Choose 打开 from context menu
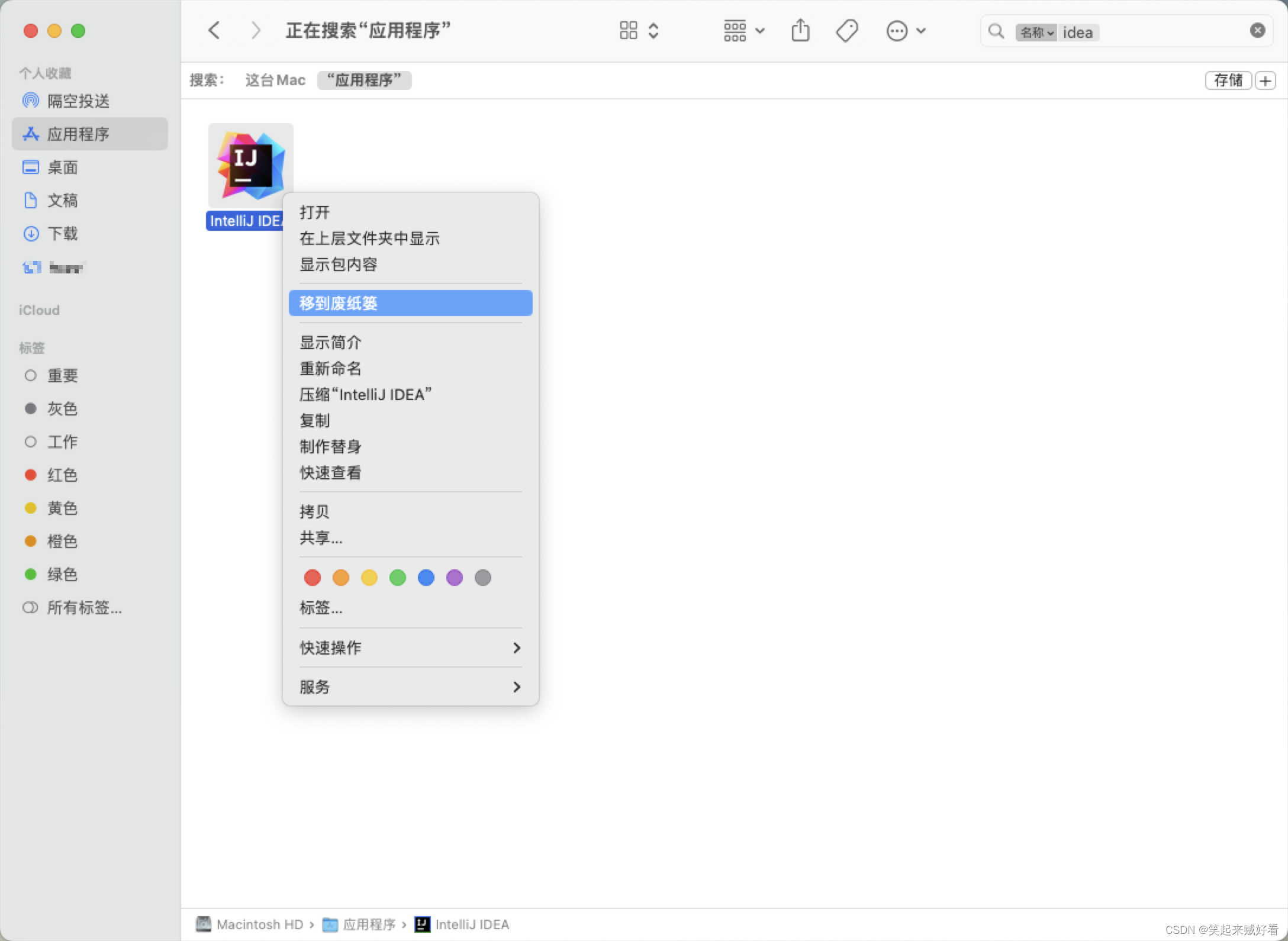 (x=411, y=212)
